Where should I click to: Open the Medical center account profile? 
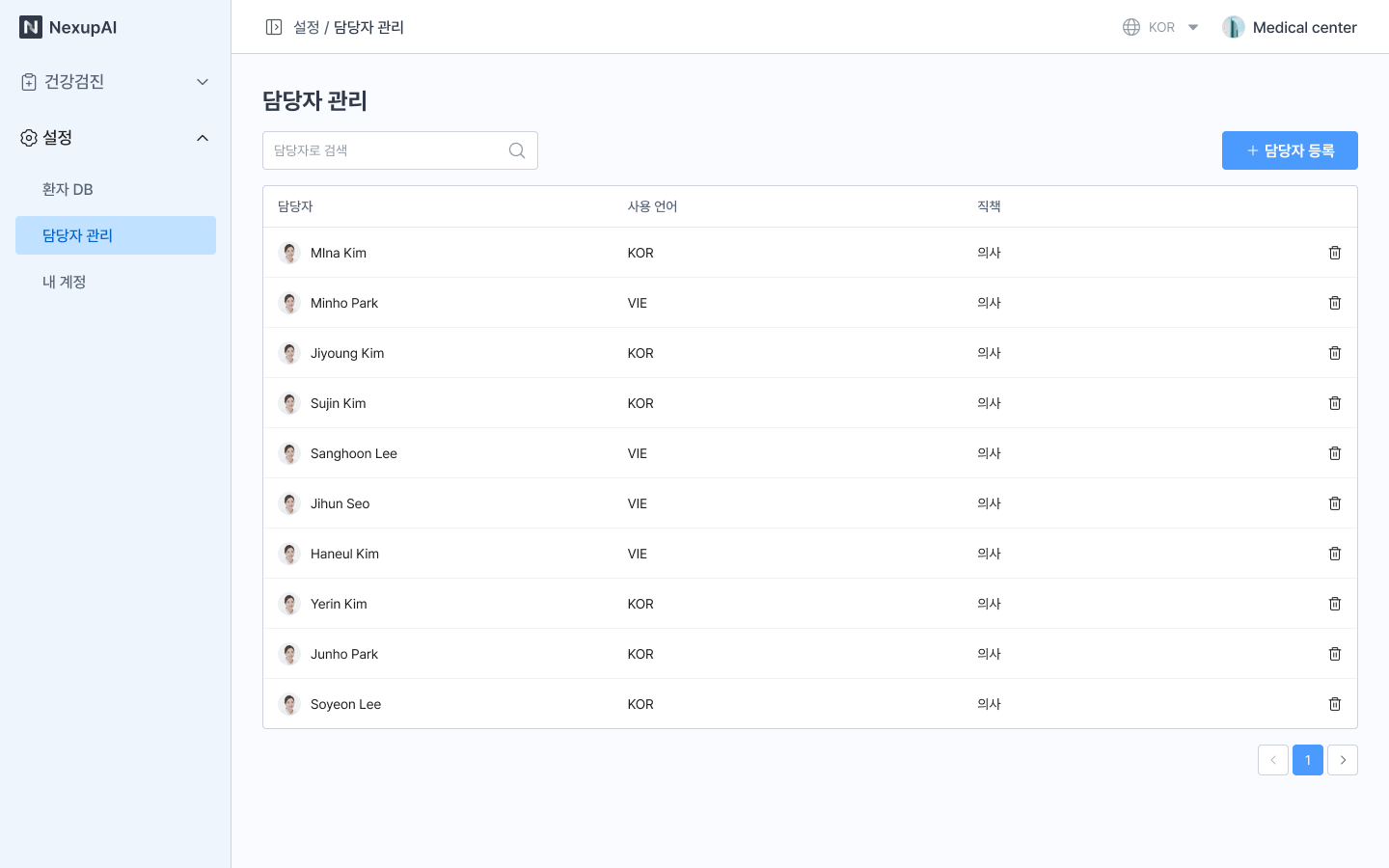coord(1290,27)
